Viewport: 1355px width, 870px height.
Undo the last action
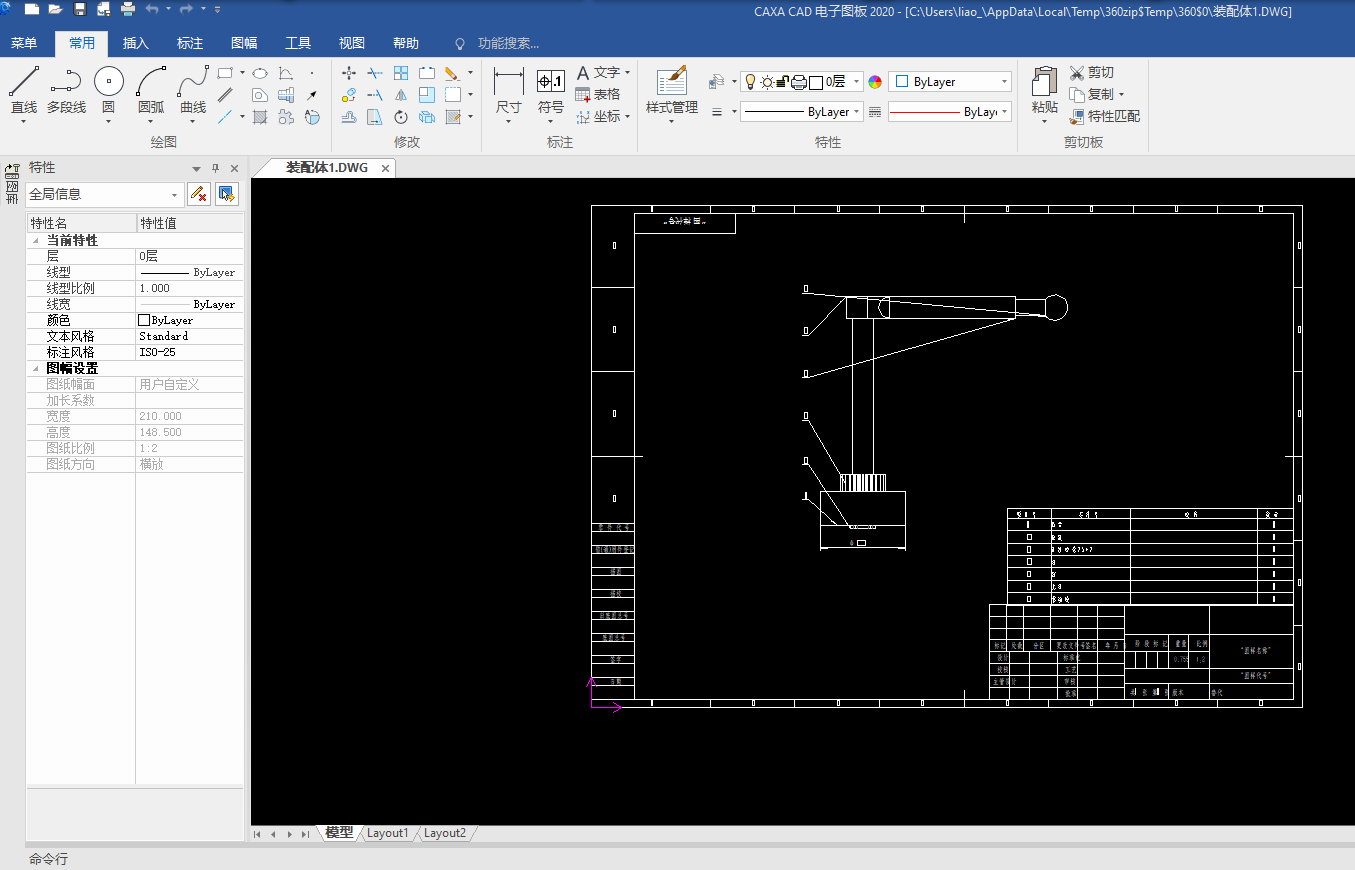(152, 9)
